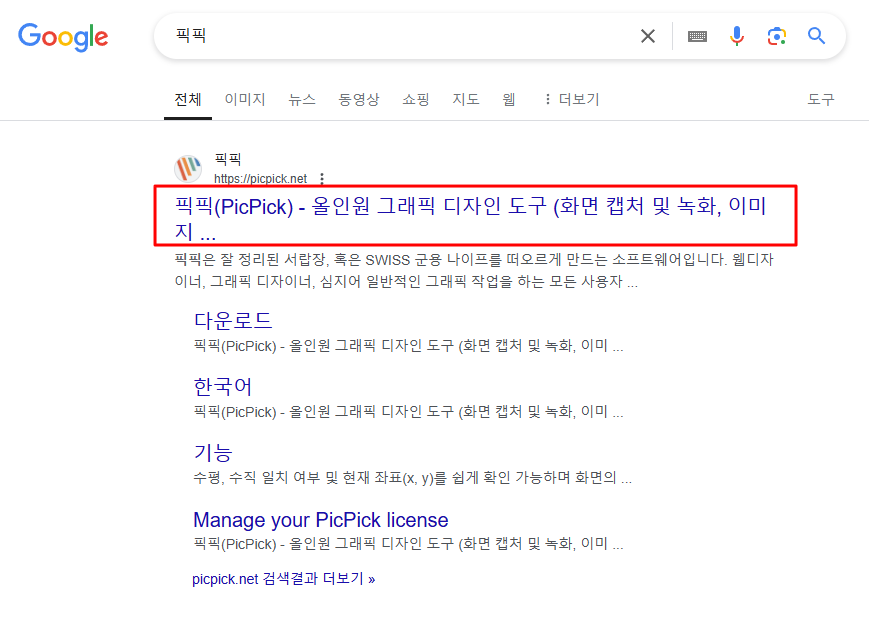The height and width of the screenshot is (626, 869).
Task: Switch to the 지도 tab
Action: point(466,100)
